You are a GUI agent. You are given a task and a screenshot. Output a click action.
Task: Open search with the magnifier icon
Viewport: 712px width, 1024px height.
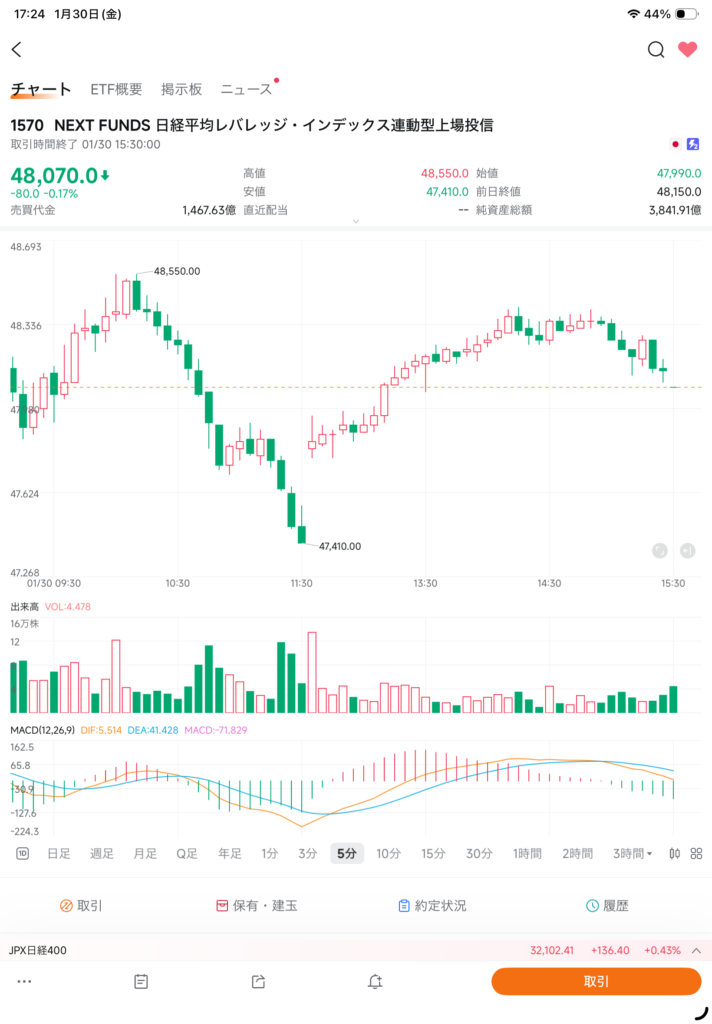point(656,50)
